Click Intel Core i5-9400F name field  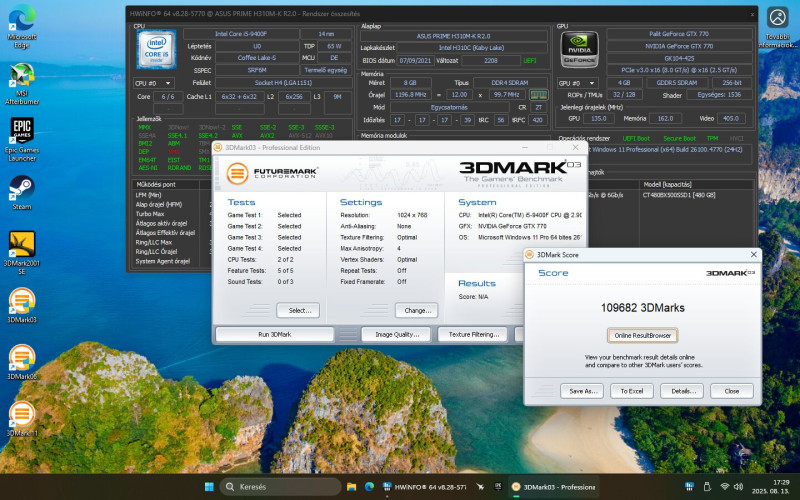(x=241, y=34)
